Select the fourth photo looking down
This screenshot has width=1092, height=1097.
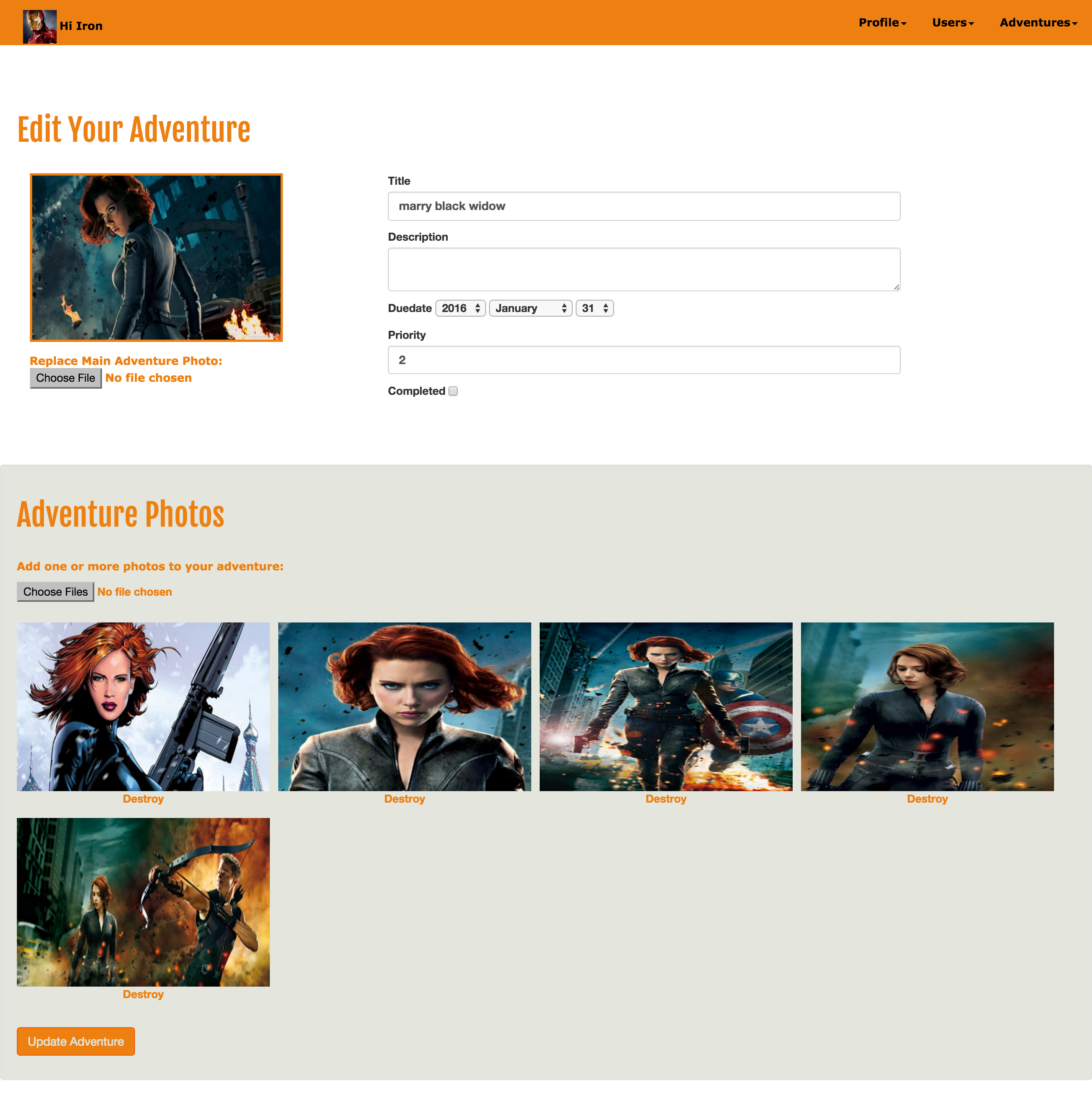927,706
